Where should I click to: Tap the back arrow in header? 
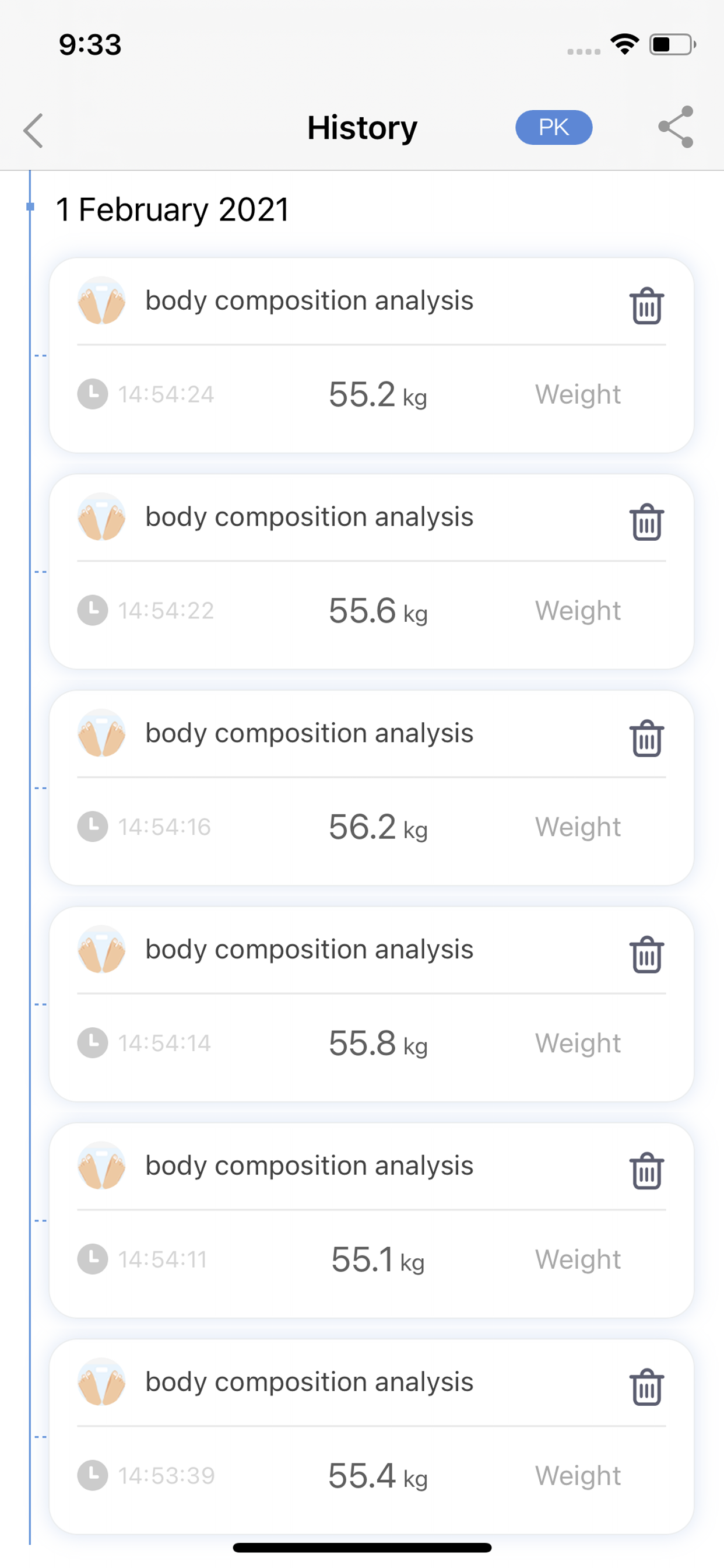click(x=33, y=129)
